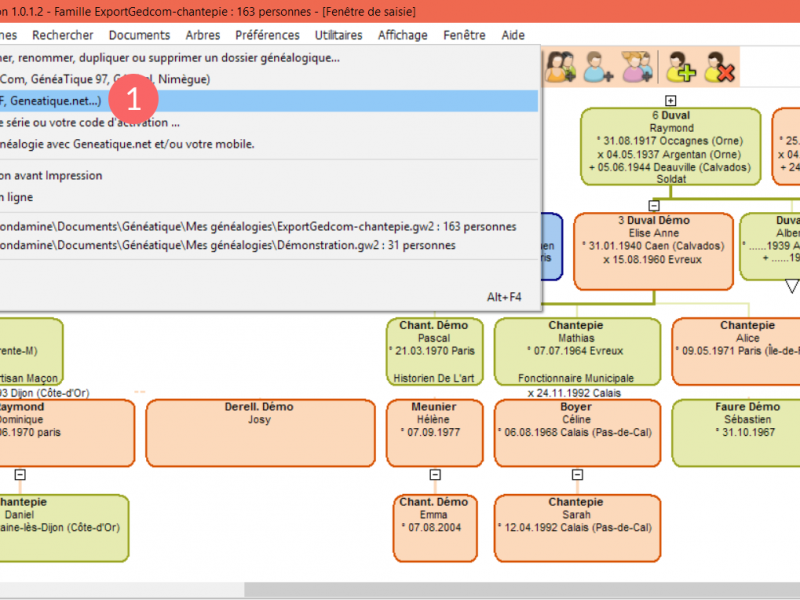Click the red X delete person icon
The height and width of the screenshot is (600, 800).
719,66
